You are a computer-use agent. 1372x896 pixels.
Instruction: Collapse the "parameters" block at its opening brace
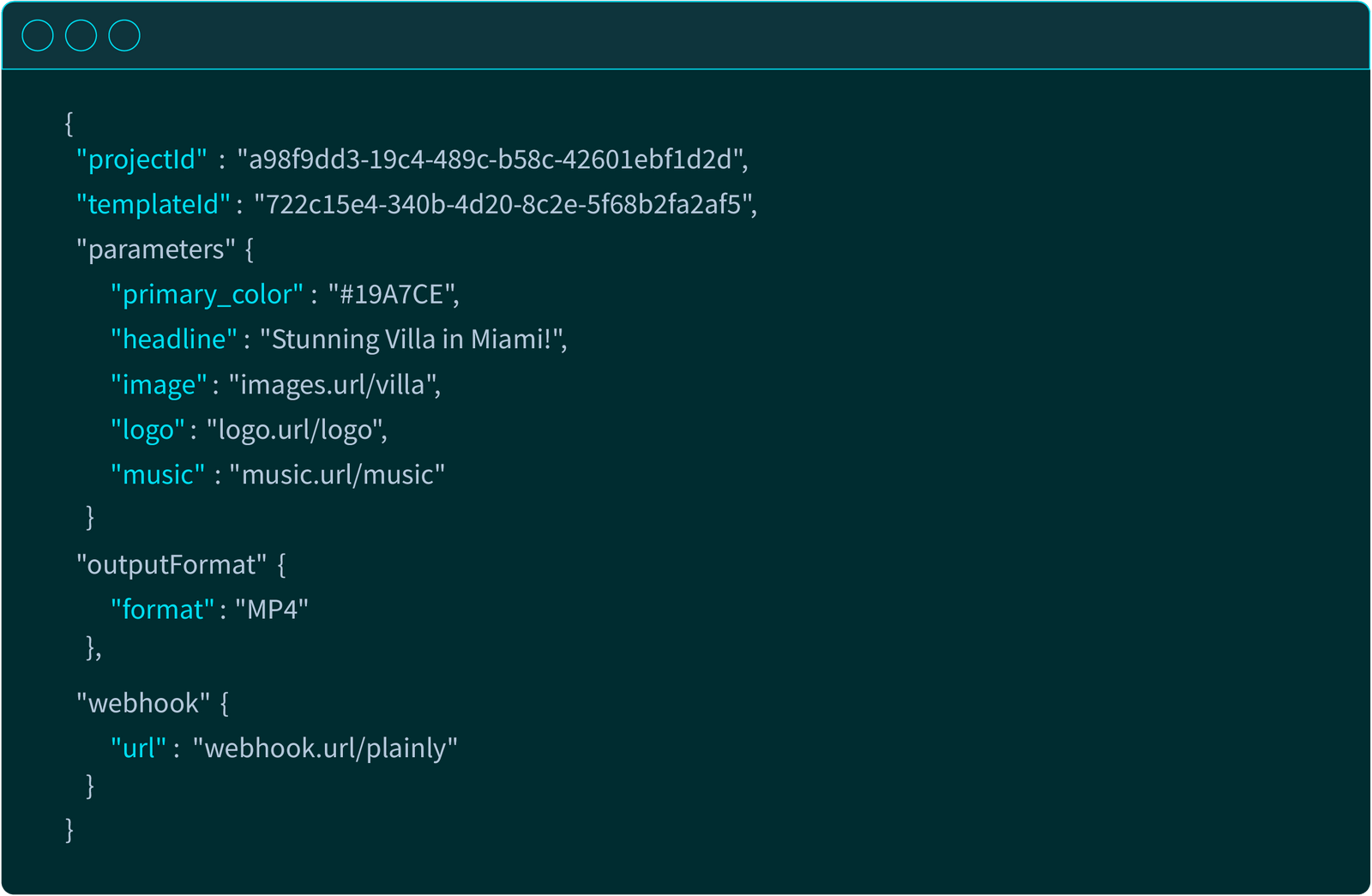point(250,250)
